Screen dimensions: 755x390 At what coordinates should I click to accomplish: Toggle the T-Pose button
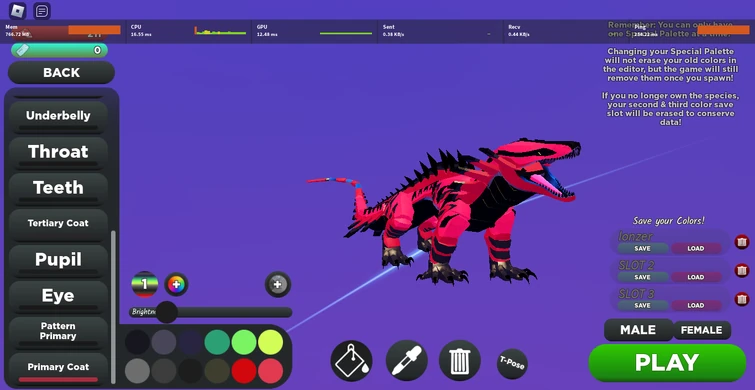pyautogui.click(x=512, y=364)
